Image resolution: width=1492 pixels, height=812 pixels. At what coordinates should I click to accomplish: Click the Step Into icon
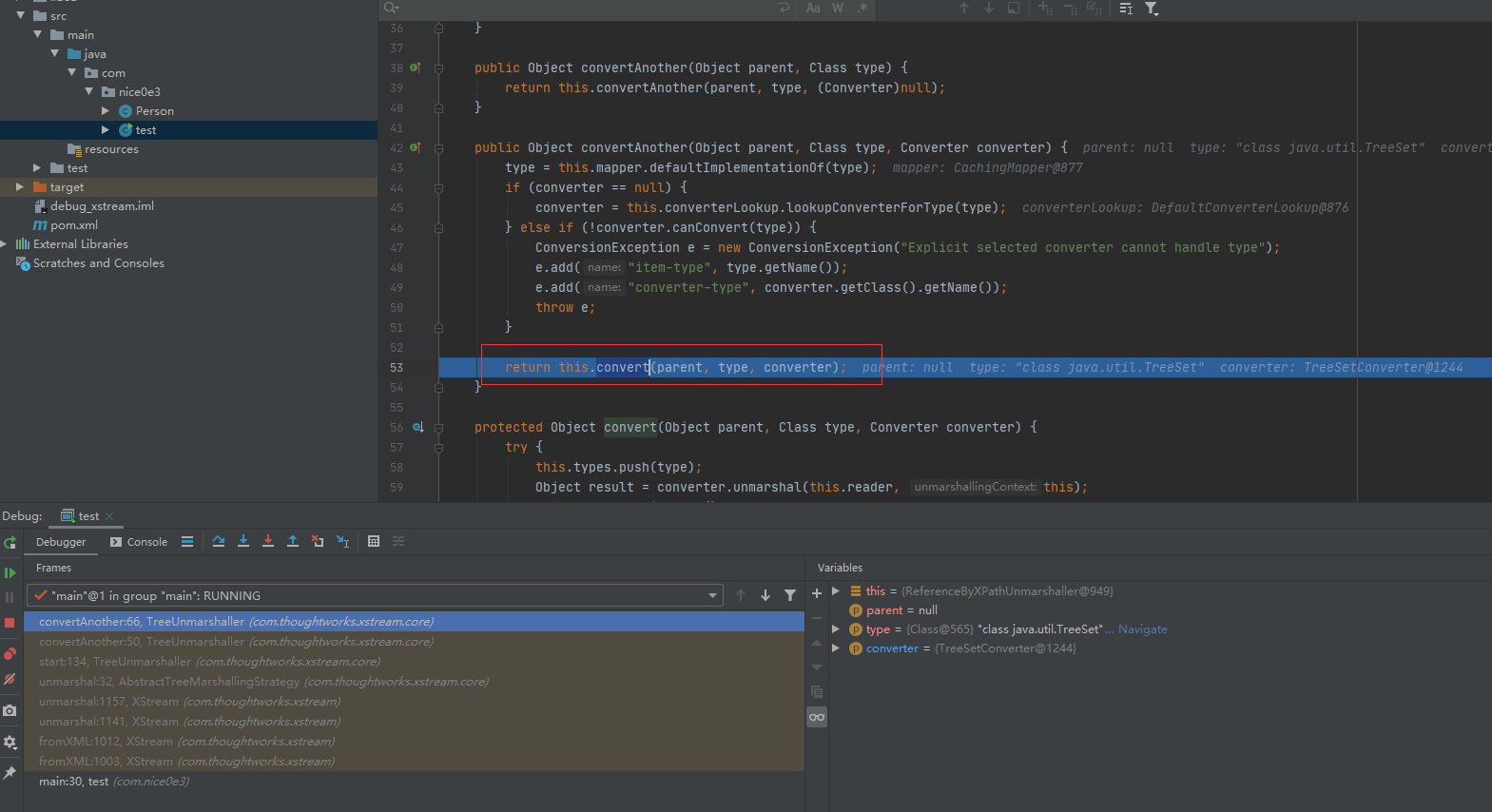[243, 541]
